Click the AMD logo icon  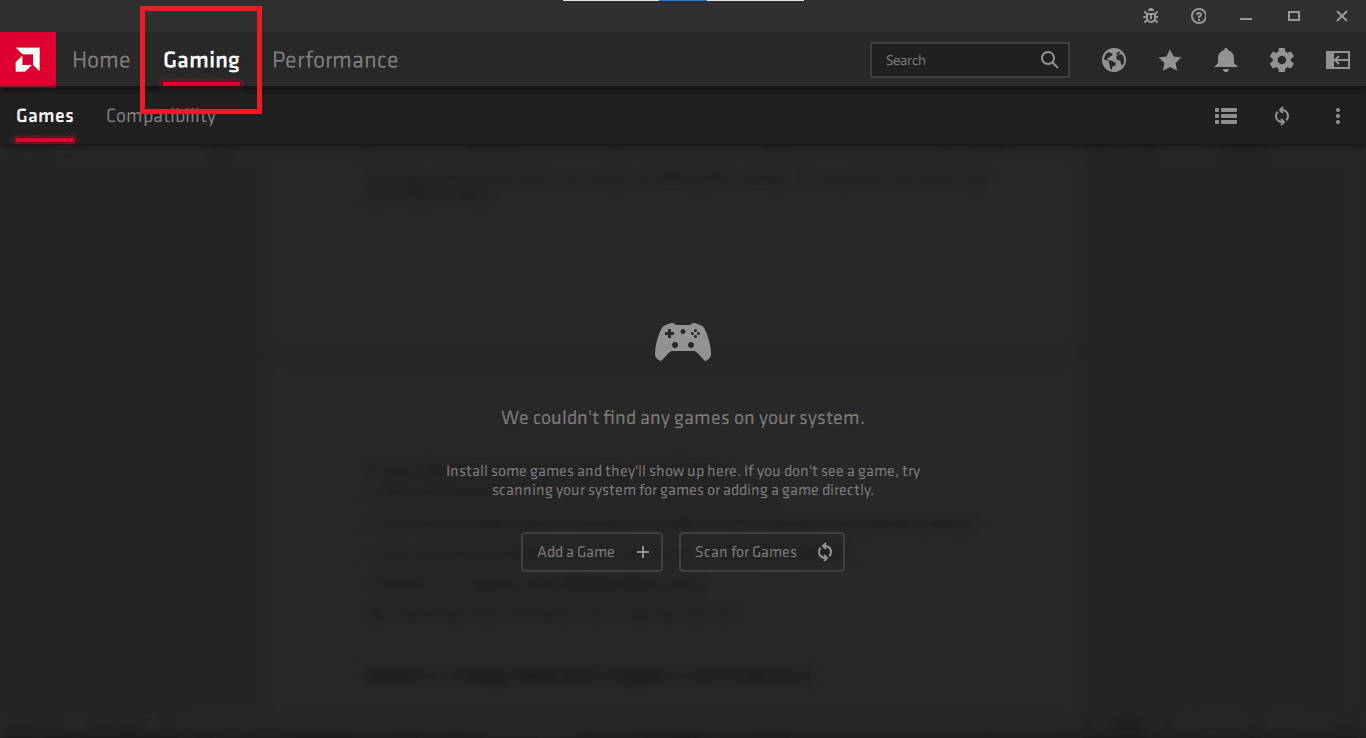coord(27,60)
